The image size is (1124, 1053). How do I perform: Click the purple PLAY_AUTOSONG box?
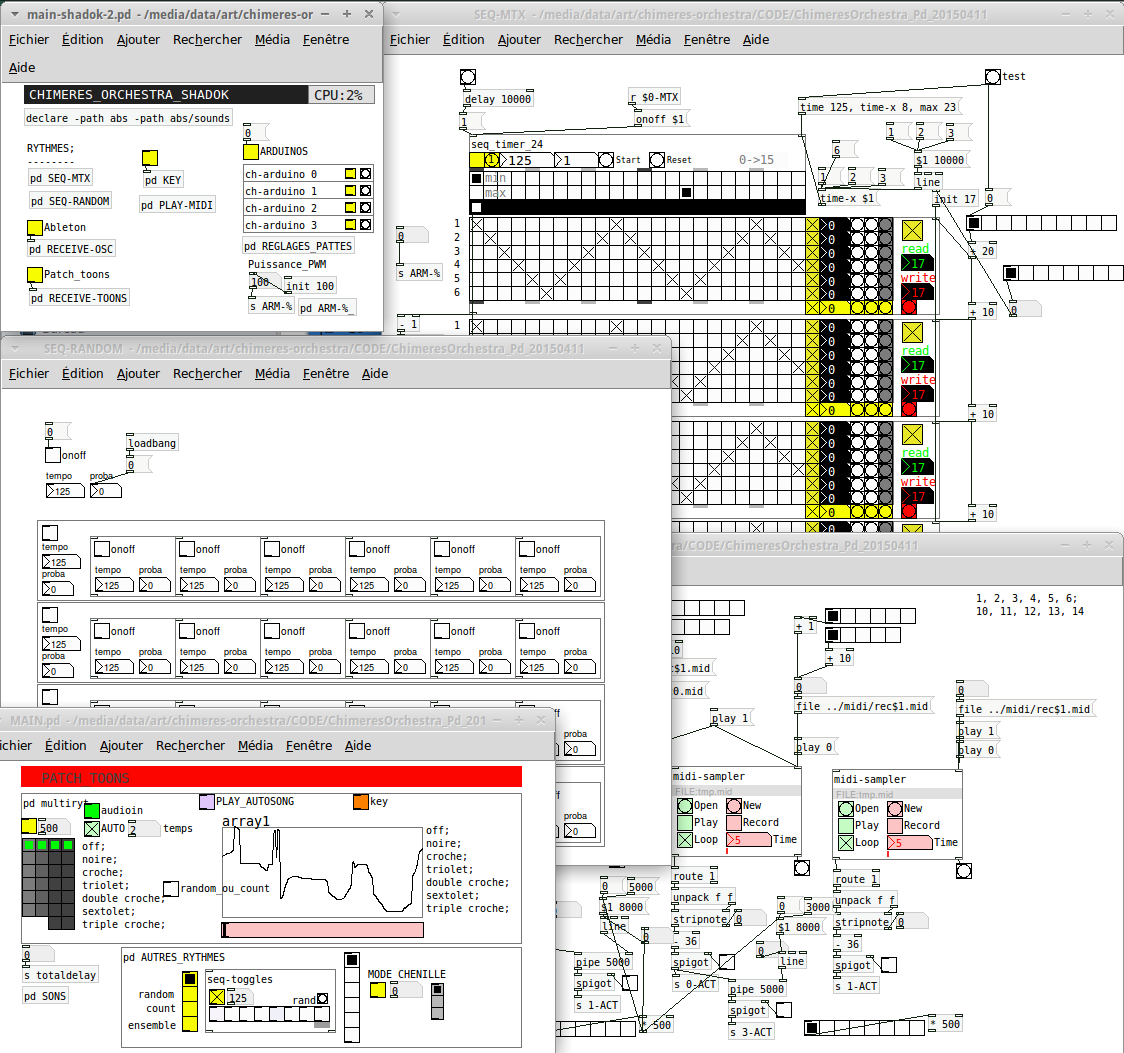(206, 801)
